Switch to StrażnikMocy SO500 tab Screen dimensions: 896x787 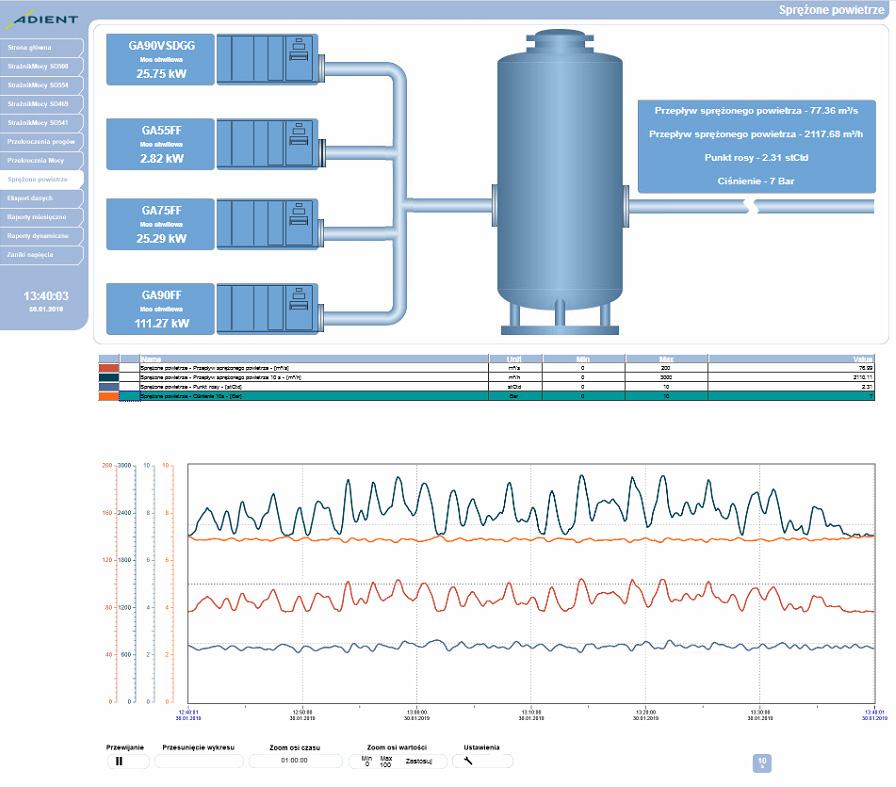pos(40,66)
